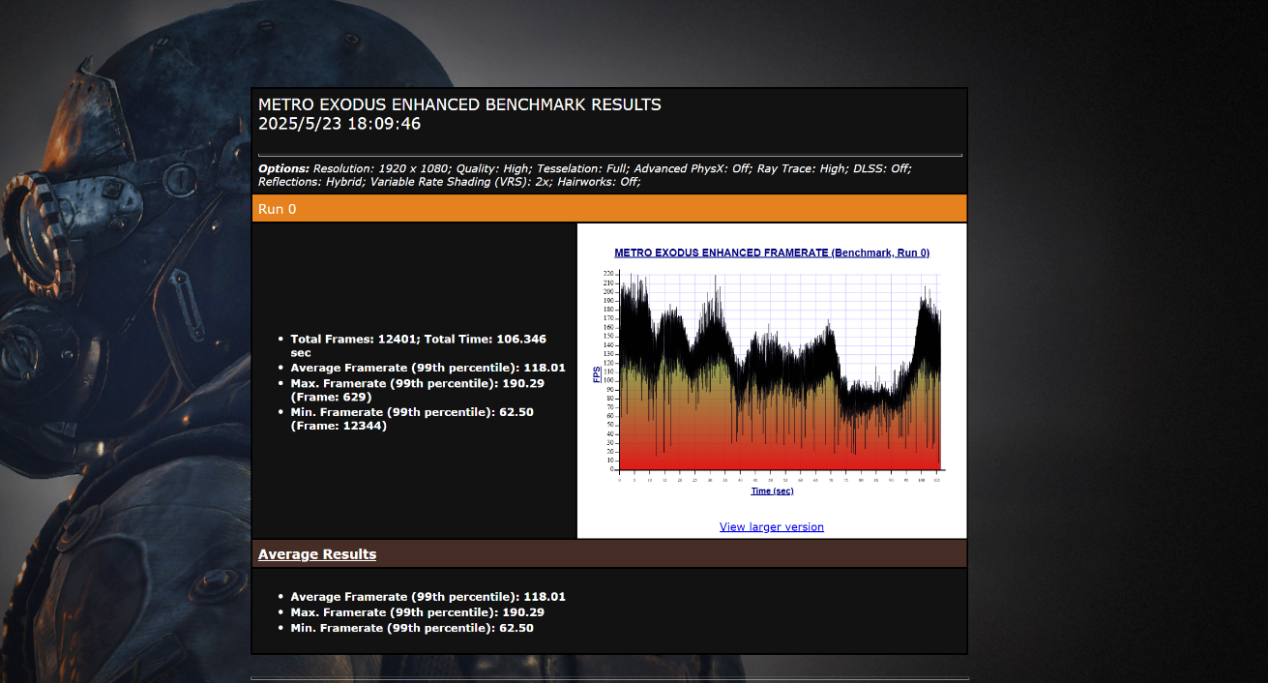Click Average Results Min. Framerate 62.50 line
The height and width of the screenshot is (683, 1268).
[x=412, y=628]
